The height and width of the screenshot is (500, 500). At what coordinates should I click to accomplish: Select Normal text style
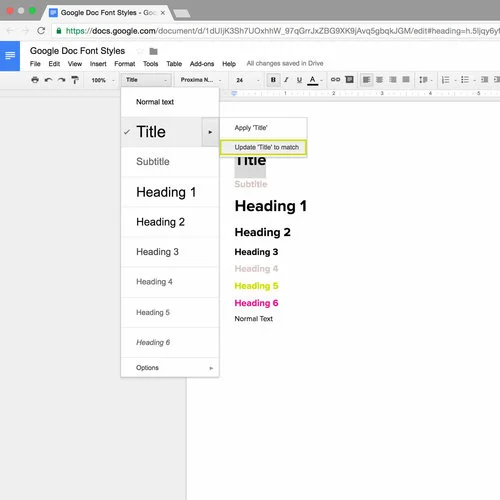(x=170, y=102)
